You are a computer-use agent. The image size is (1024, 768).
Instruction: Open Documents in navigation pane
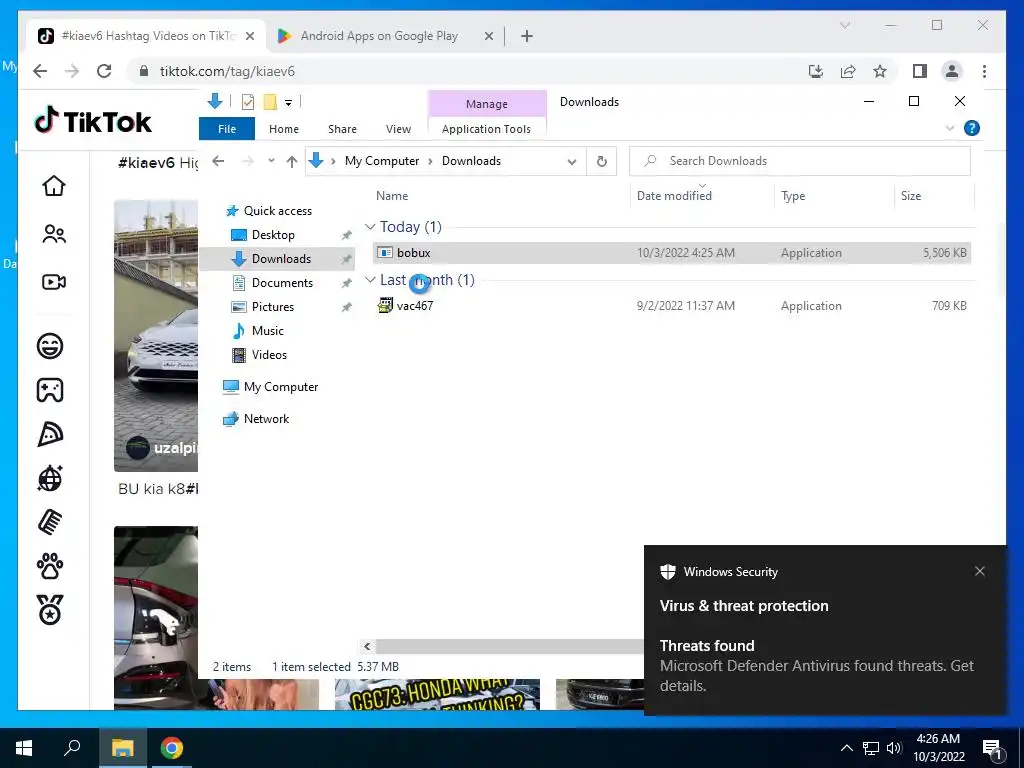(281, 283)
